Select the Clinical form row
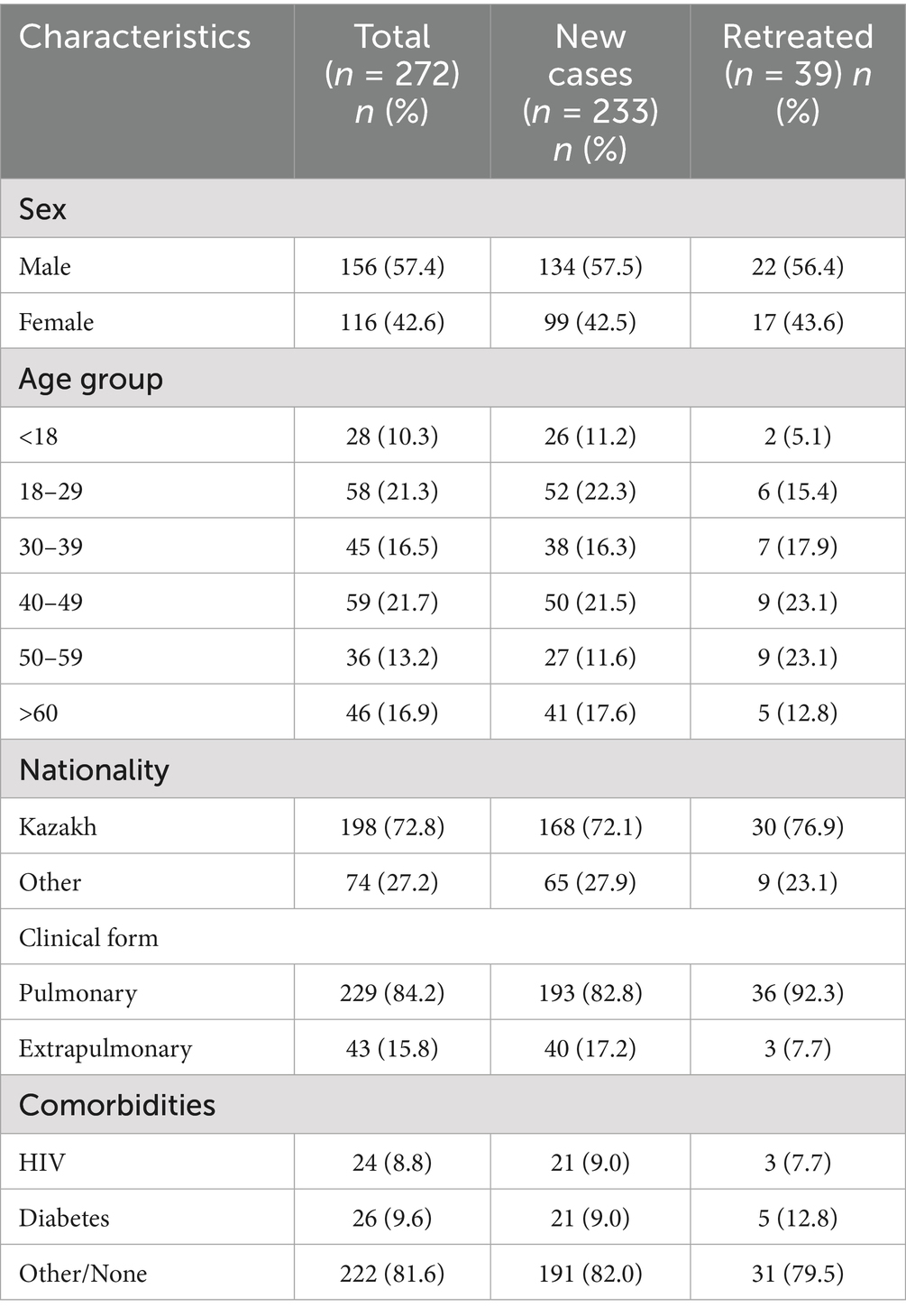The image size is (906, 1316). pyautogui.click(x=453, y=937)
